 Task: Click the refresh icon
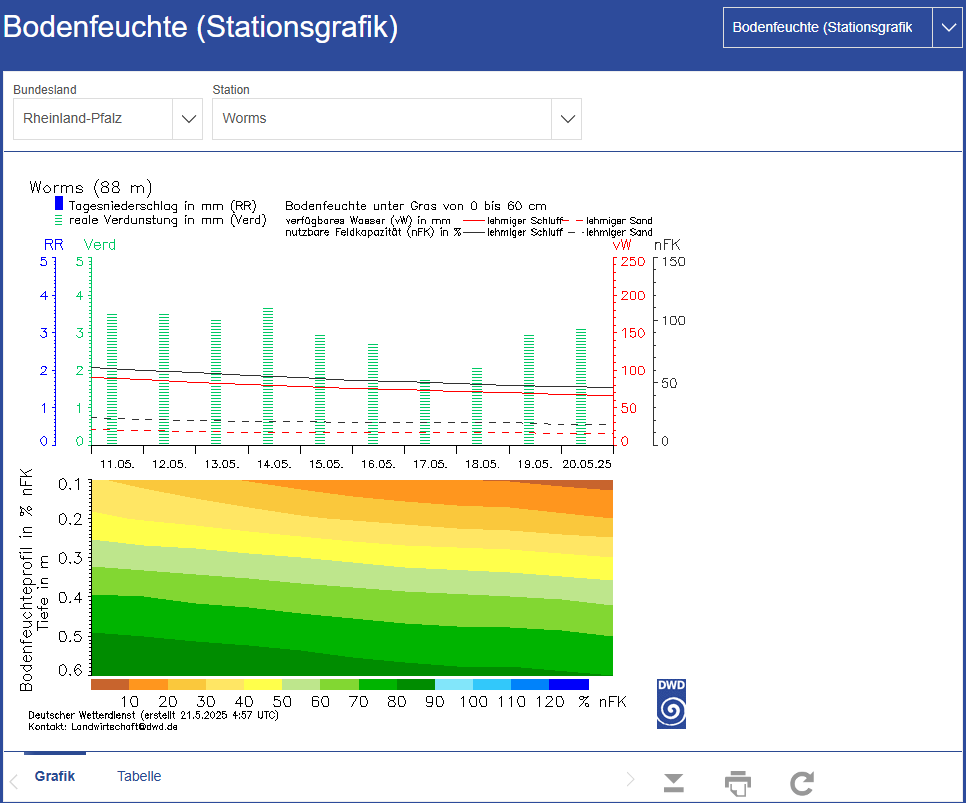pyautogui.click(x=802, y=782)
